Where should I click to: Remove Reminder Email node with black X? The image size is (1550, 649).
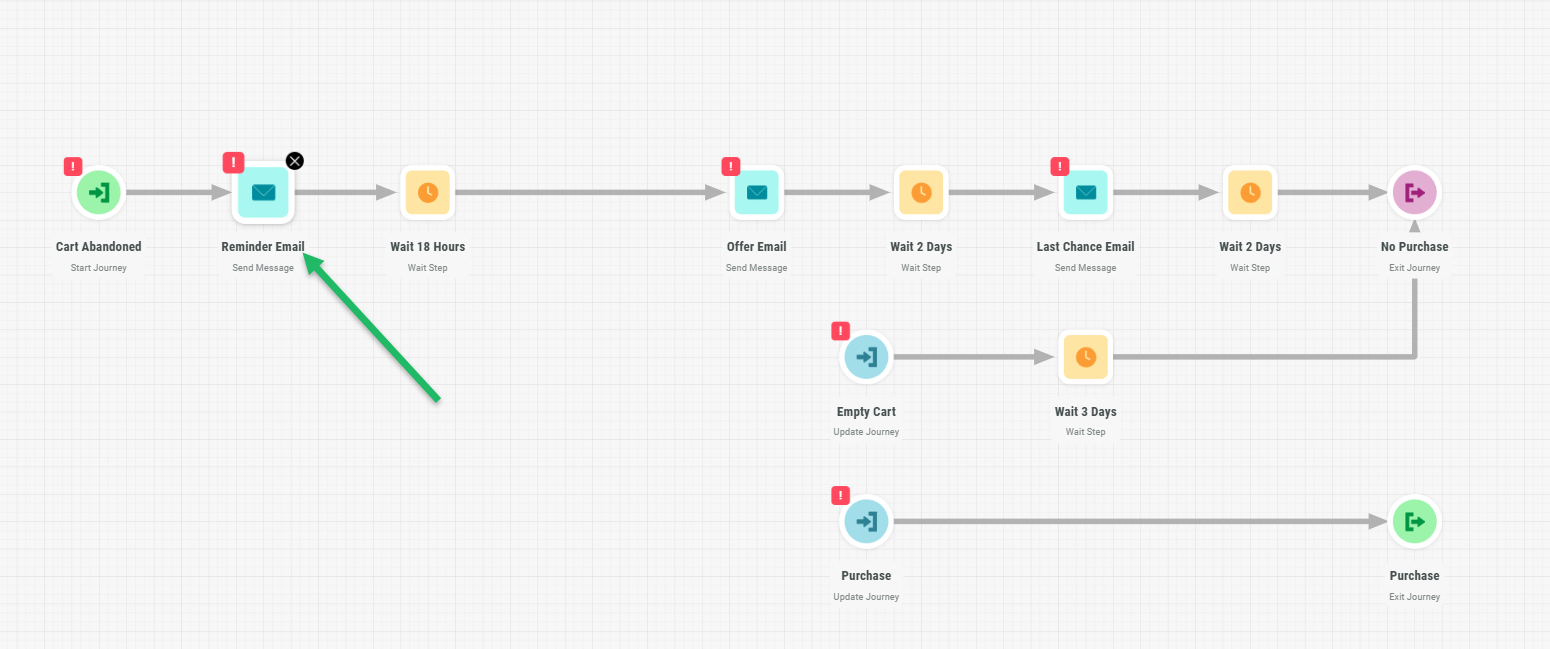pyautogui.click(x=295, y=161)
